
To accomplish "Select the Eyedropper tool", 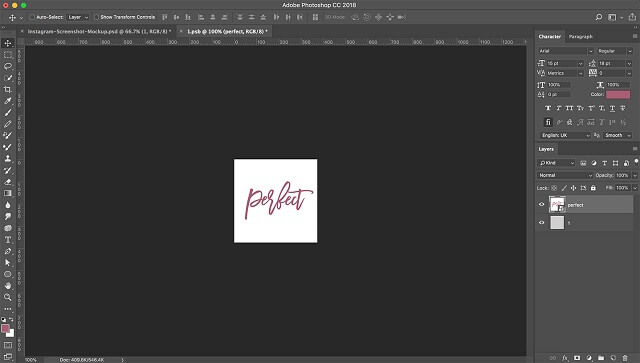I will [8, 101].
